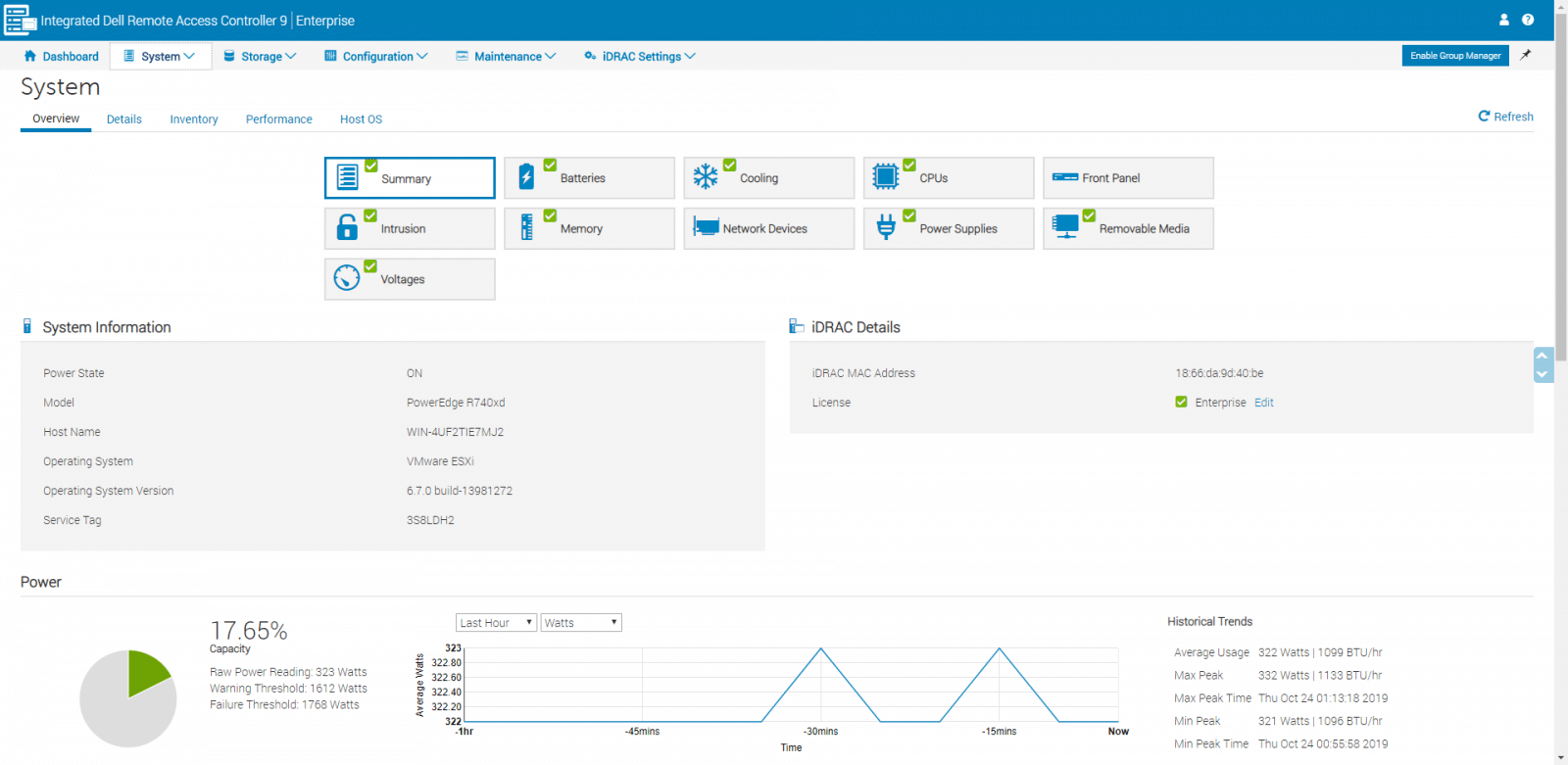Click the Edit license link

pyautogui.click(x=1263, y=403)
